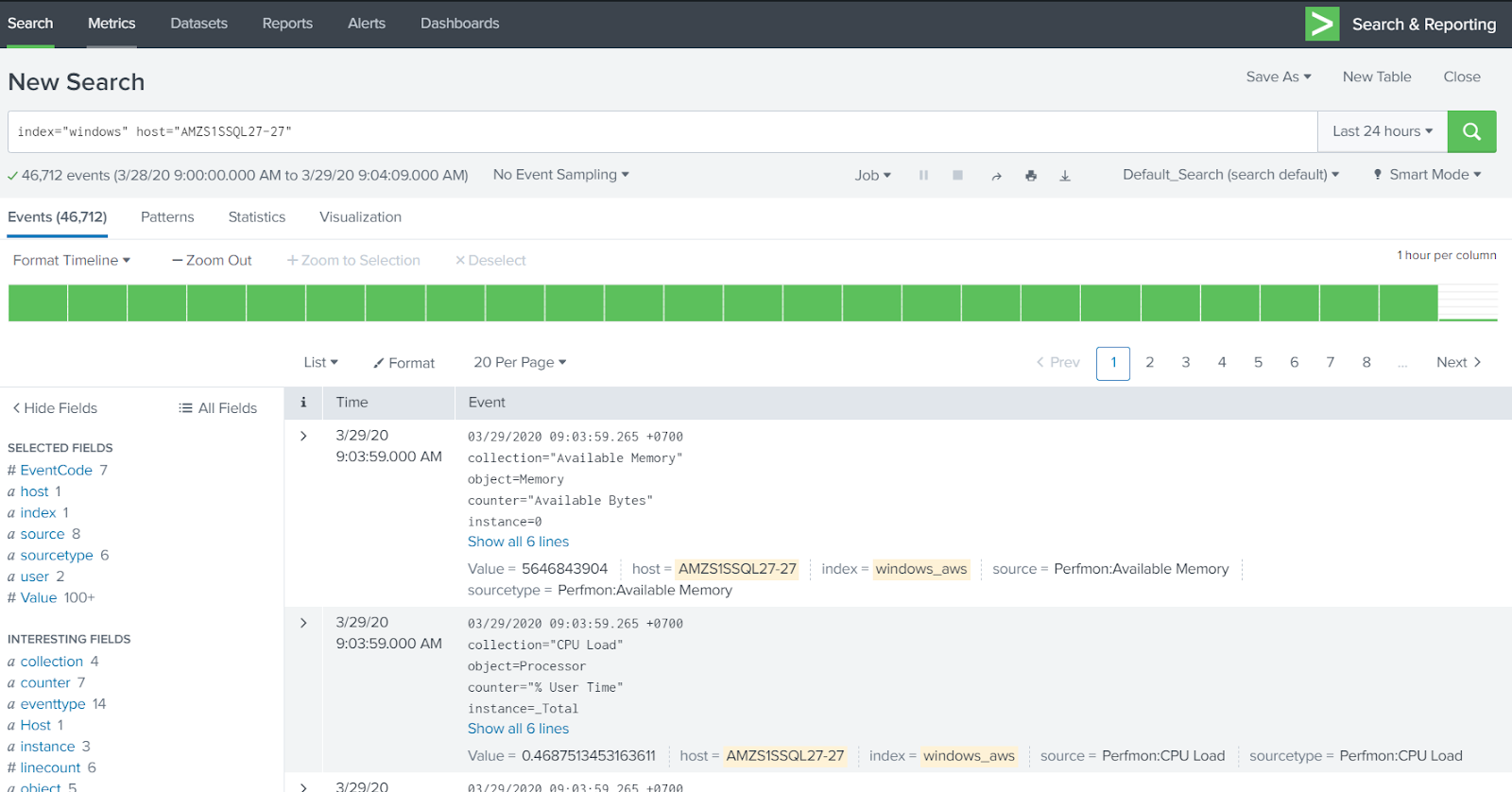Screen dimensions: 1512x792
Task: Click Perfmon:CPU Load source value
Action: [x=1163, y=756]
